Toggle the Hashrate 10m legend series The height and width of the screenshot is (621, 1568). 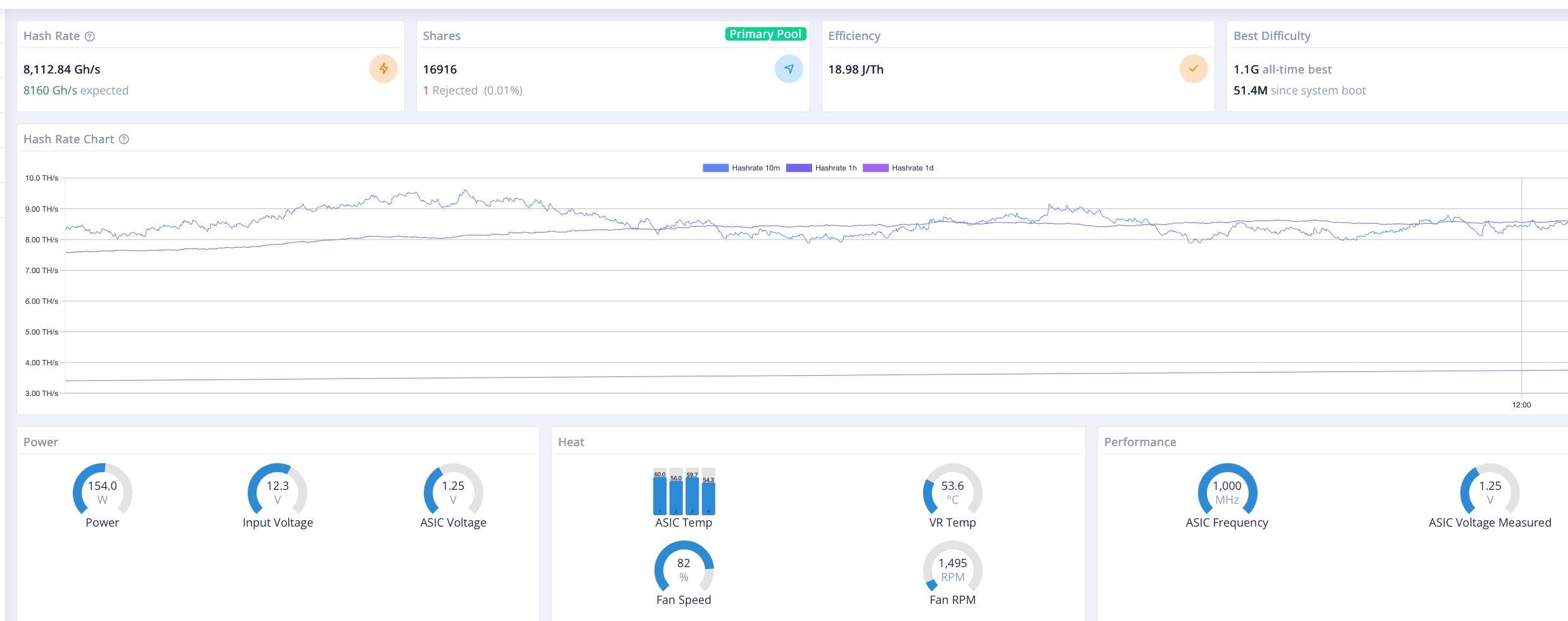click(x=741, y=168)
